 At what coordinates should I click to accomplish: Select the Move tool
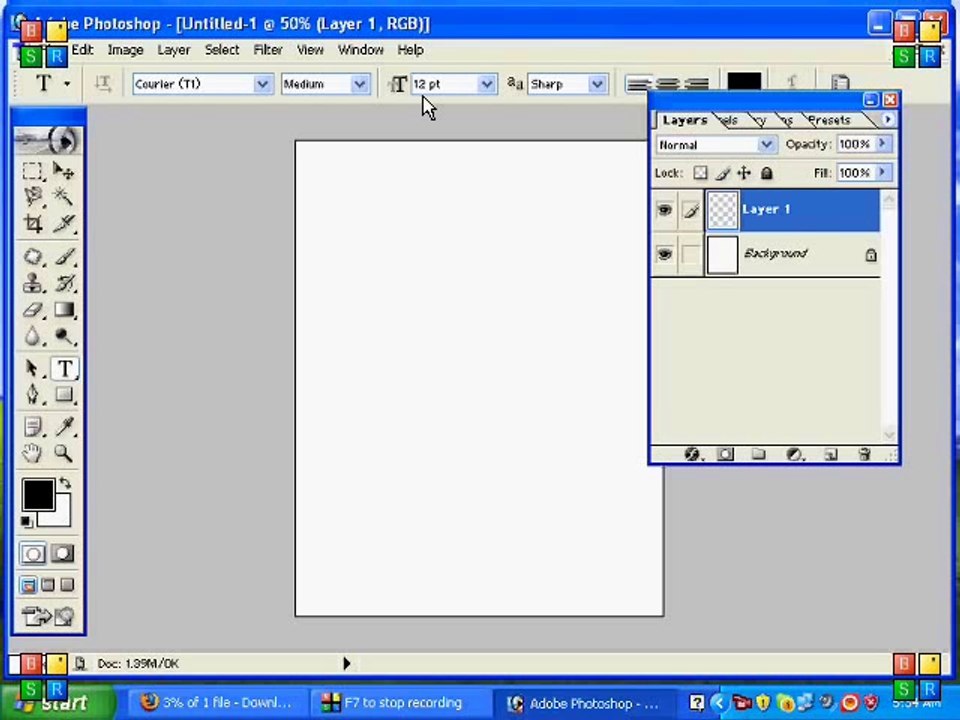tap(64, 171)
